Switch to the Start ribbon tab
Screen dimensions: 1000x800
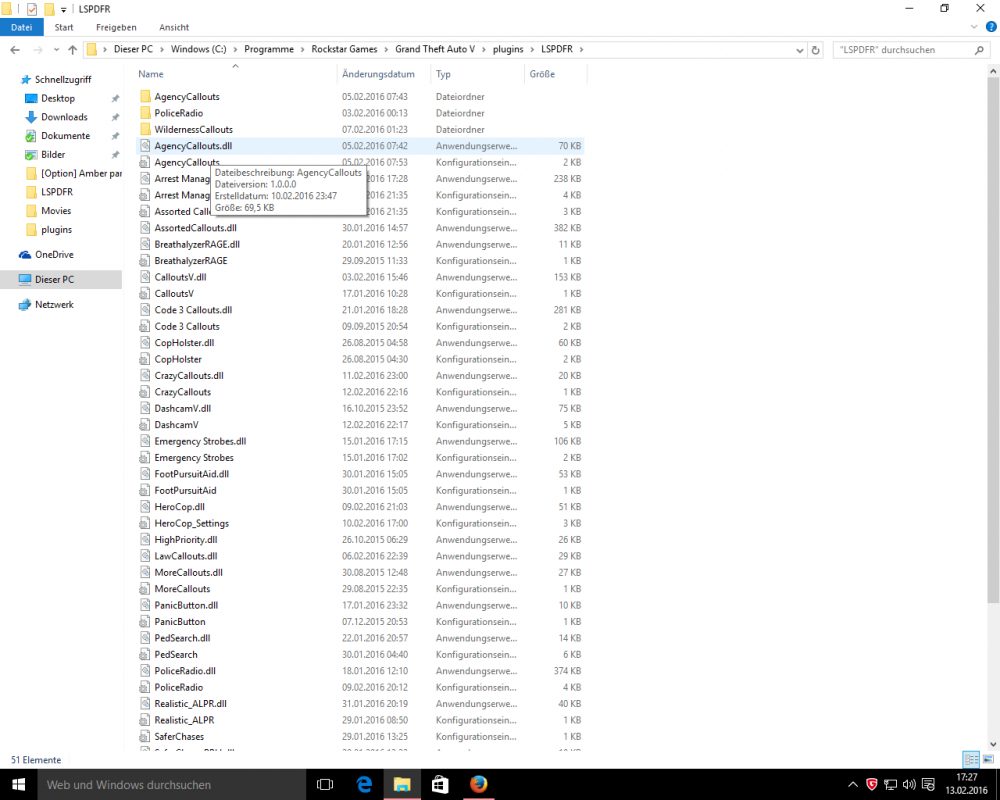tap(64, 27)
